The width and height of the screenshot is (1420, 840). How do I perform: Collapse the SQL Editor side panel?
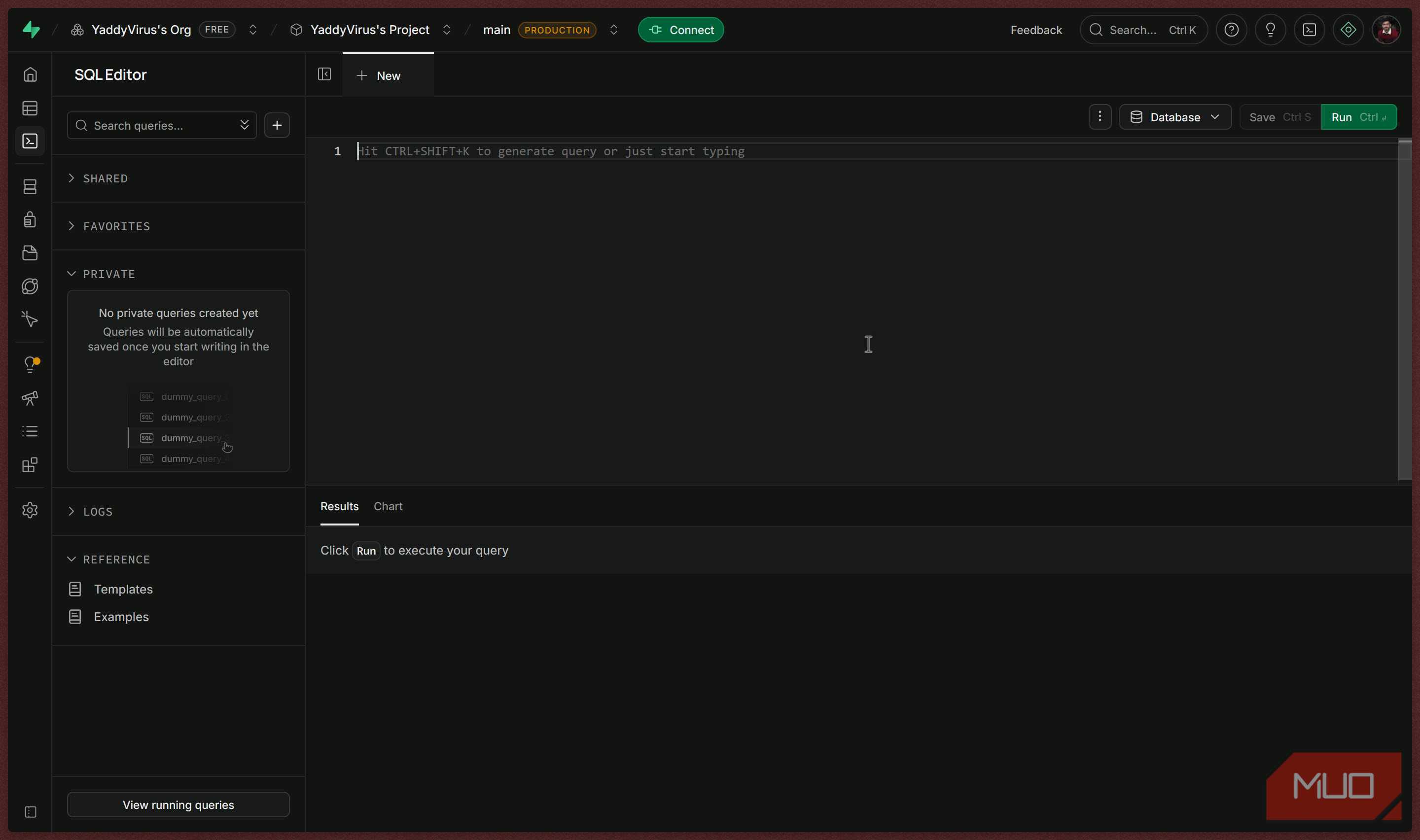pos(324,74)
